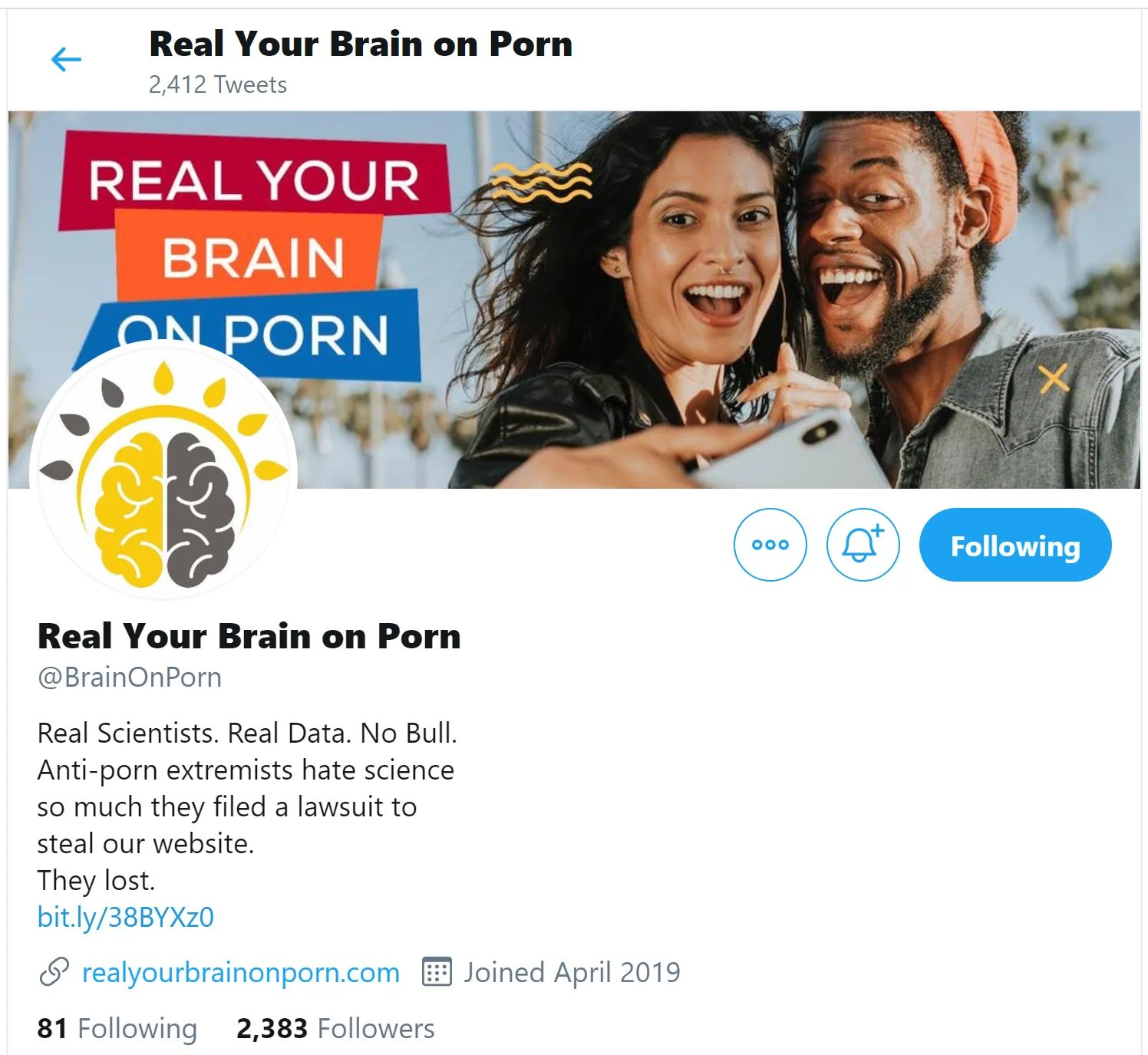The width and height of the screenshot is (1148, 1055).
Task: Click the @BrainOnPorn handle text
Action: pos(130,678)
